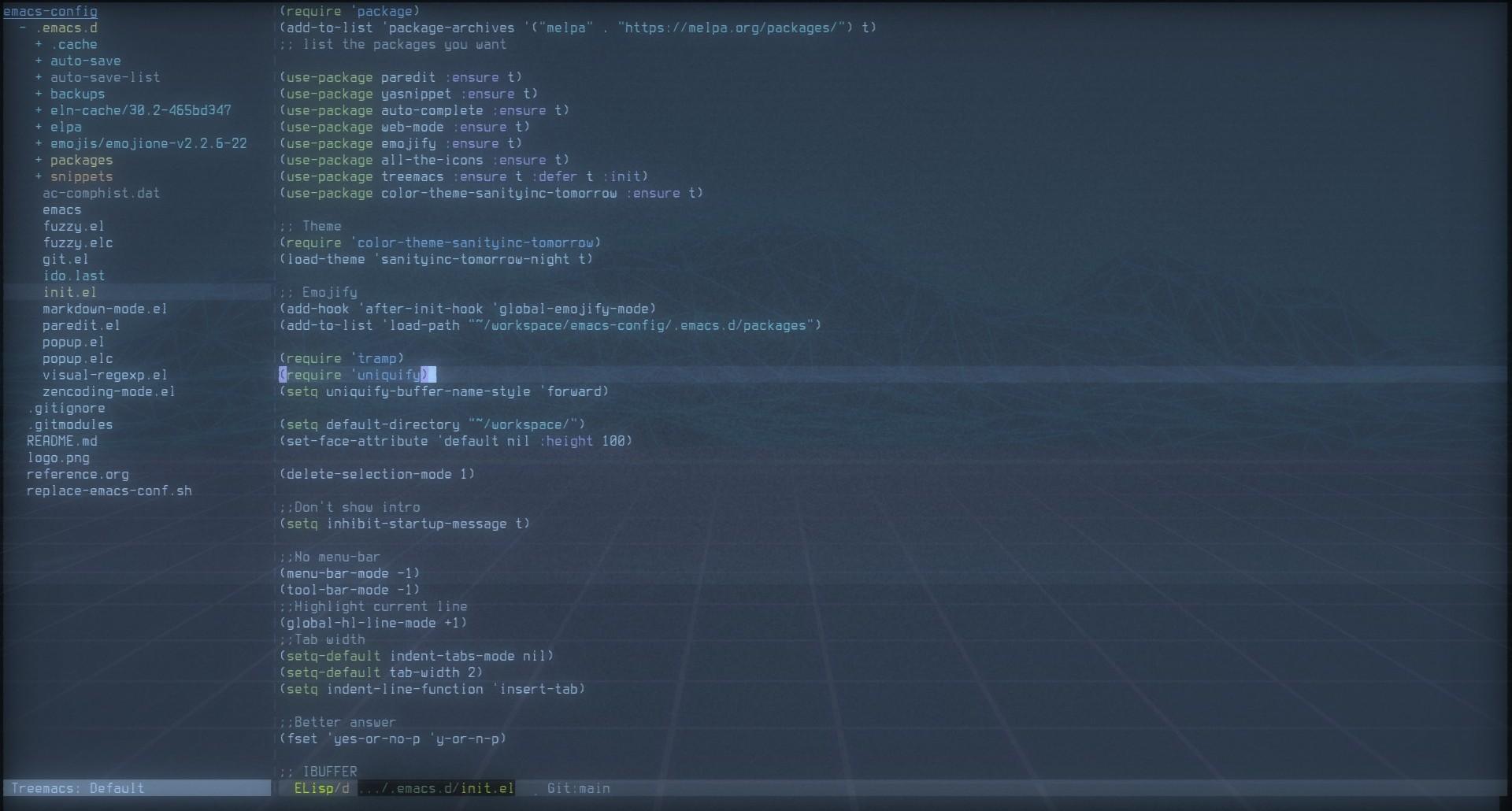The image size is (1512, 811).
Task: Click the ';; IBUFFER' comment
Action: click(x=318, y=772)
